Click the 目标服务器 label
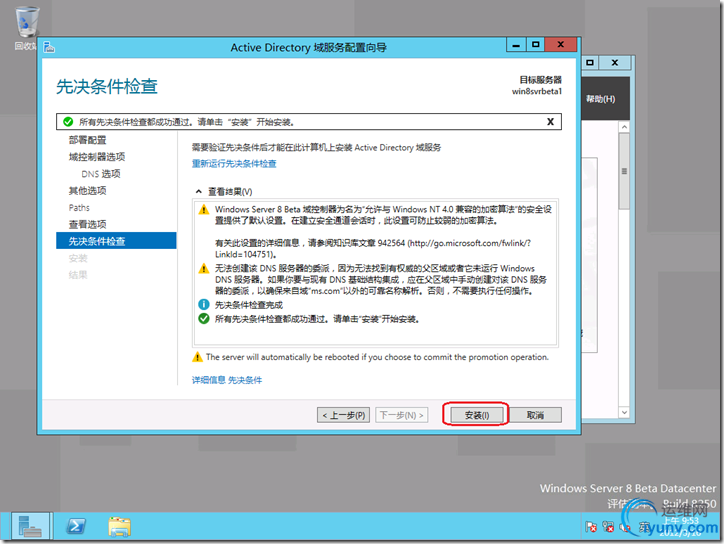 click(x=541, y=79)
